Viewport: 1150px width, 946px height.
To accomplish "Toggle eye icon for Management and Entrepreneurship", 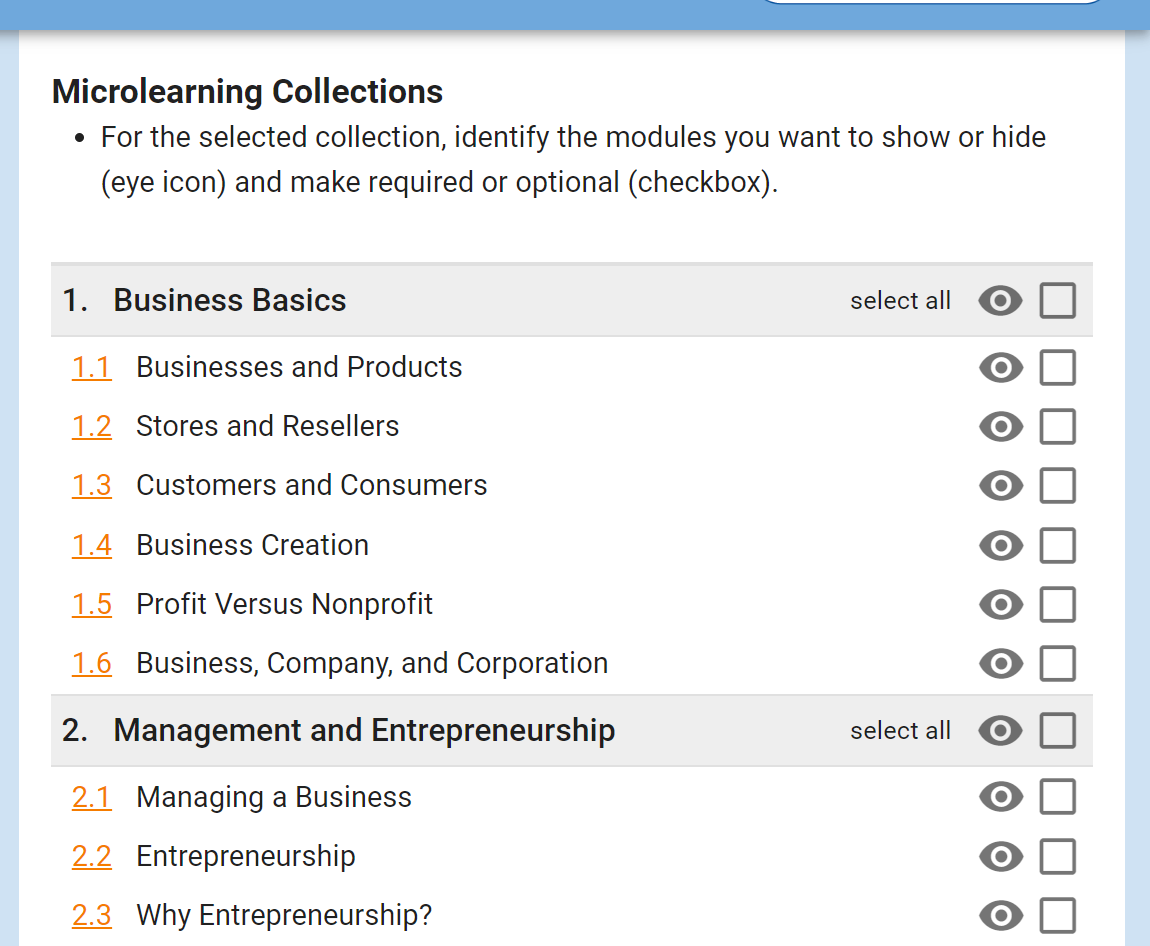I will [x=1000, y=730].
